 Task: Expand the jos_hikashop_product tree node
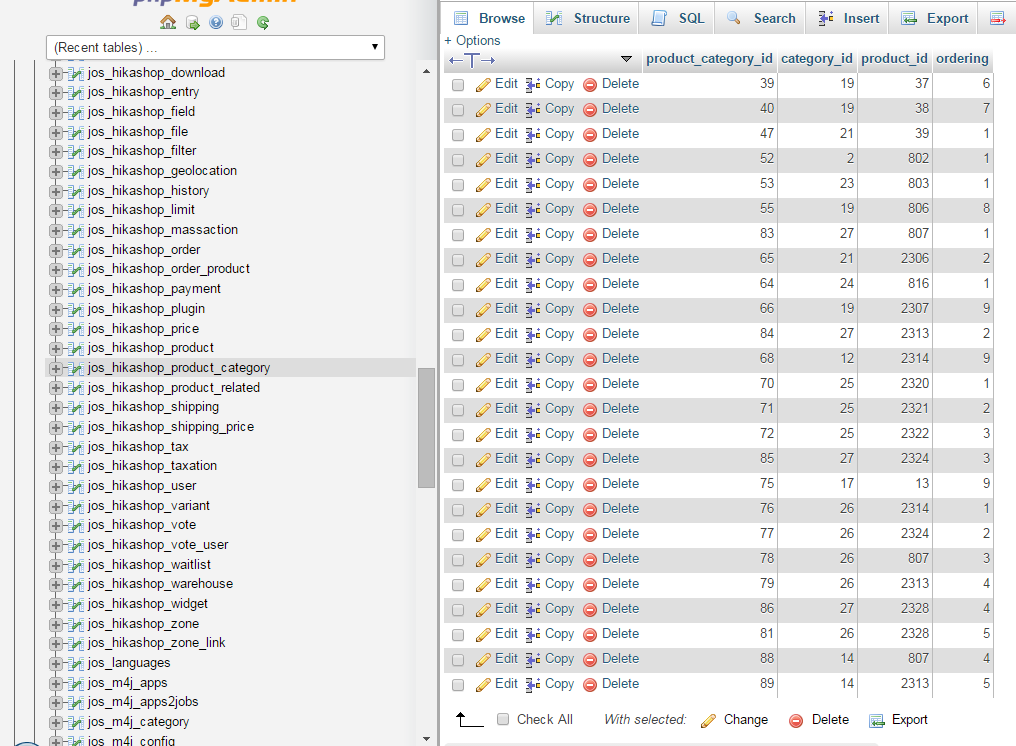pyautogui.click(x=55, y=348)
